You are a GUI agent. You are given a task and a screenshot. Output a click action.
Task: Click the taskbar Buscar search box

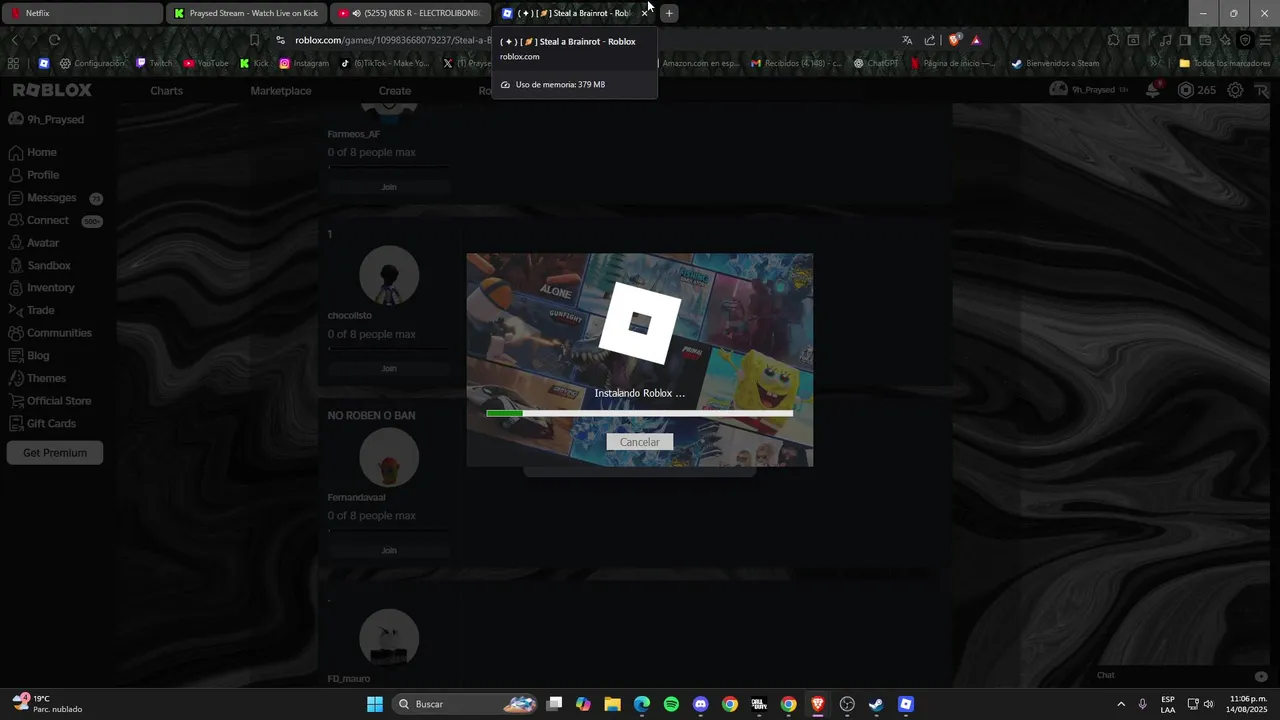pos(465,704)
